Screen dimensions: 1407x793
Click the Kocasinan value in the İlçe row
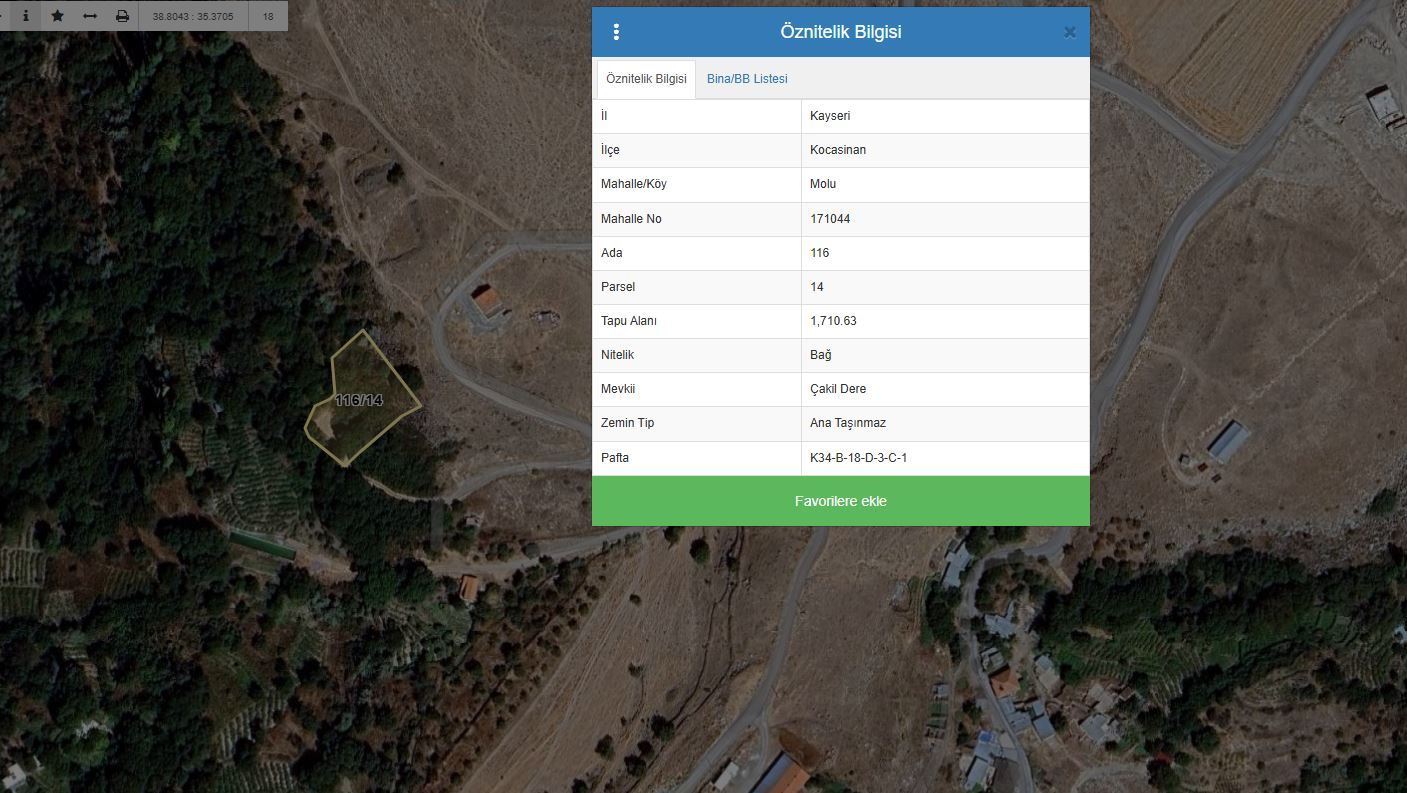point(838,150)
